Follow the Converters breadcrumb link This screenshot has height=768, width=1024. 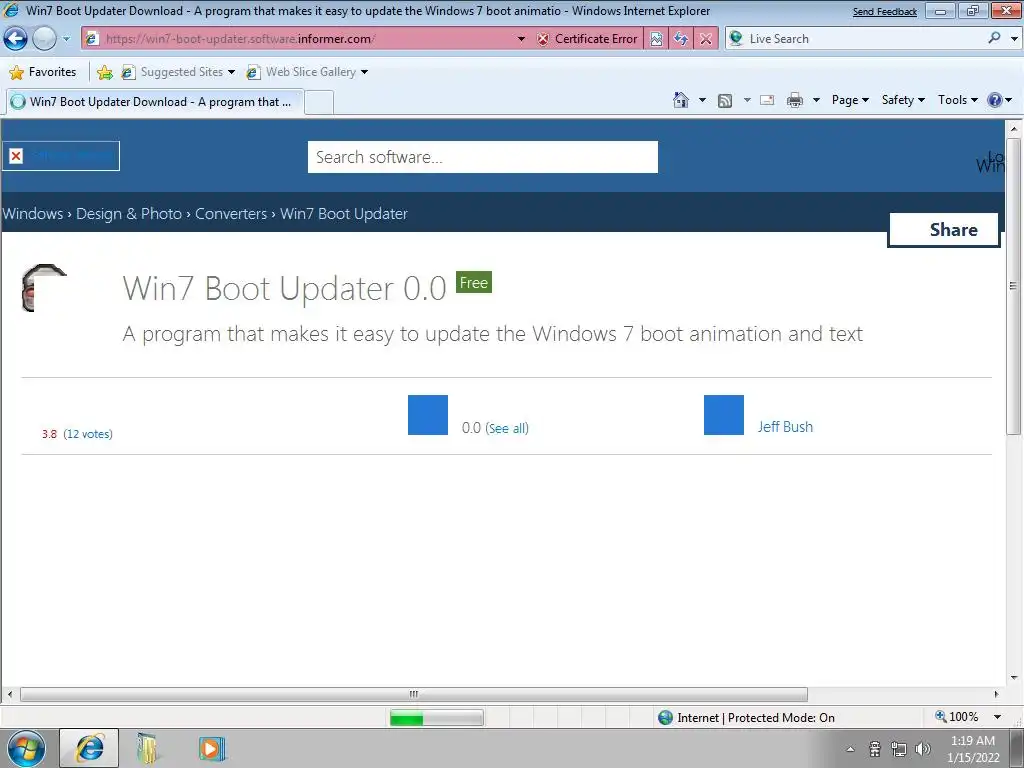tap(231, 214)
